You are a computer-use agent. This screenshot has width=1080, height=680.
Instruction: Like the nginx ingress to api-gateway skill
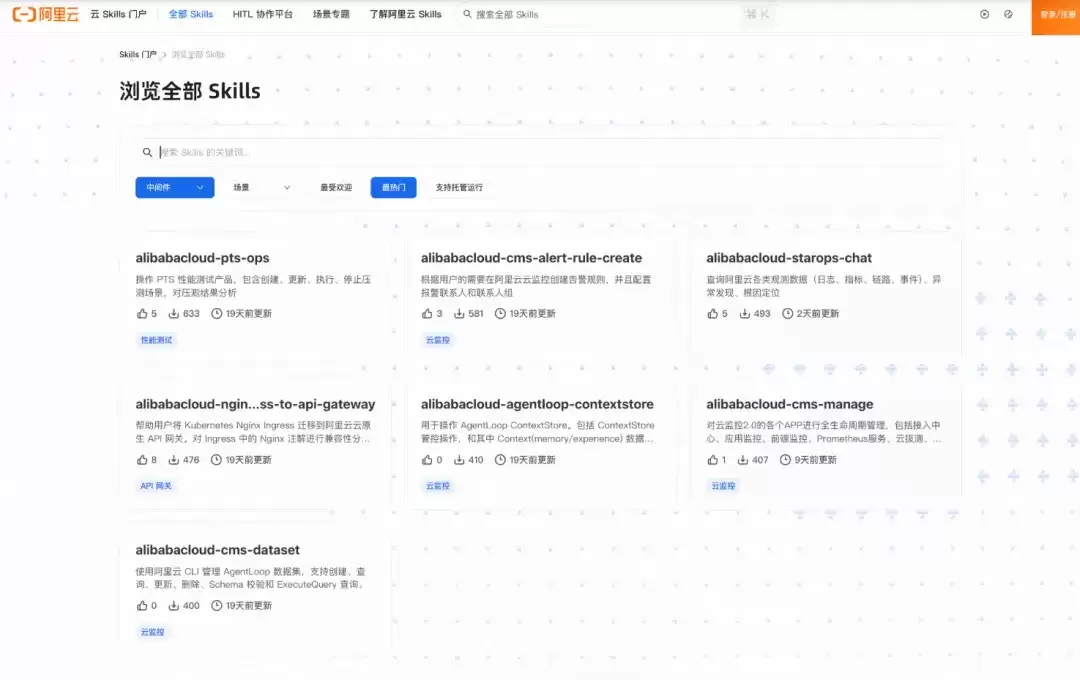pyautogui.click(x=142, y=460)
